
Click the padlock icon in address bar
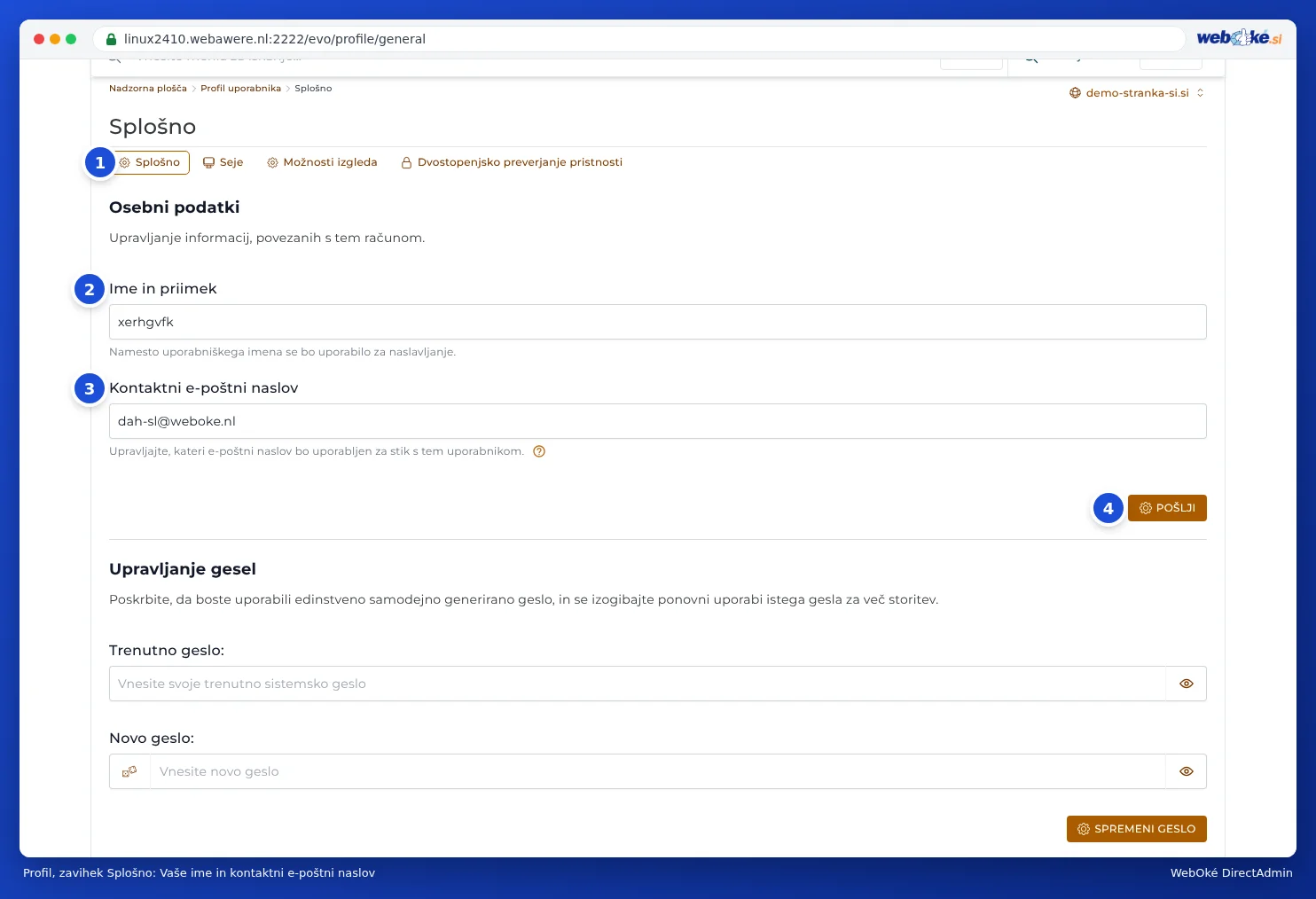click(x=112, y=39)
